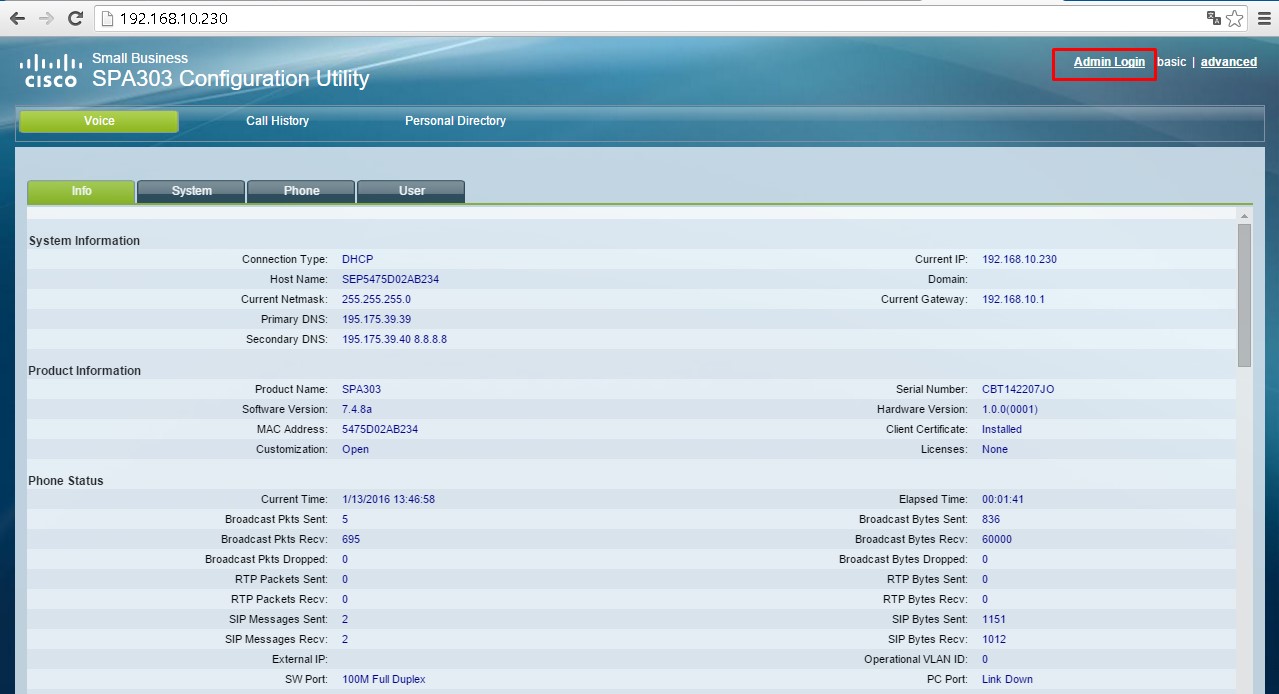Click the scrollbar up arrow
This screenshot has width=1279, height=694.
pyautogui.click(x=1244, y=215)
